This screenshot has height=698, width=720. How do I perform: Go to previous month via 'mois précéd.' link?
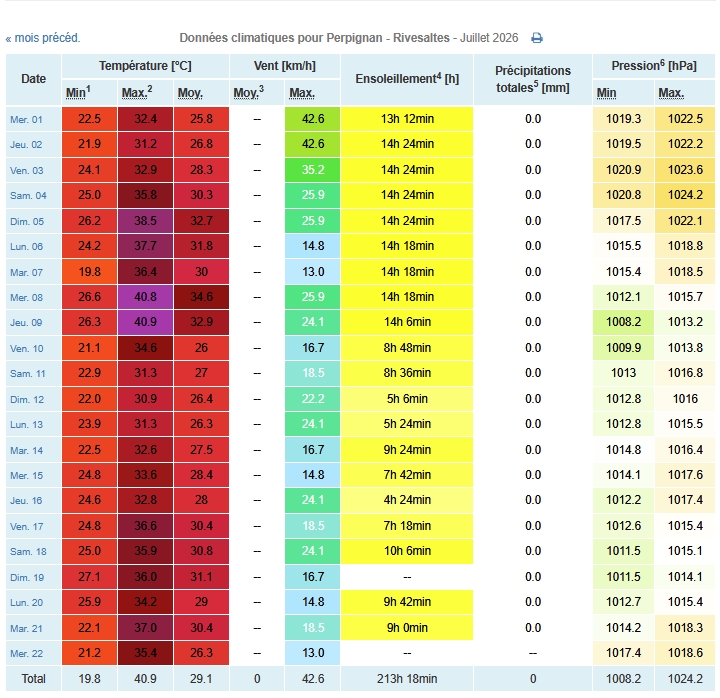click(43, 38)
